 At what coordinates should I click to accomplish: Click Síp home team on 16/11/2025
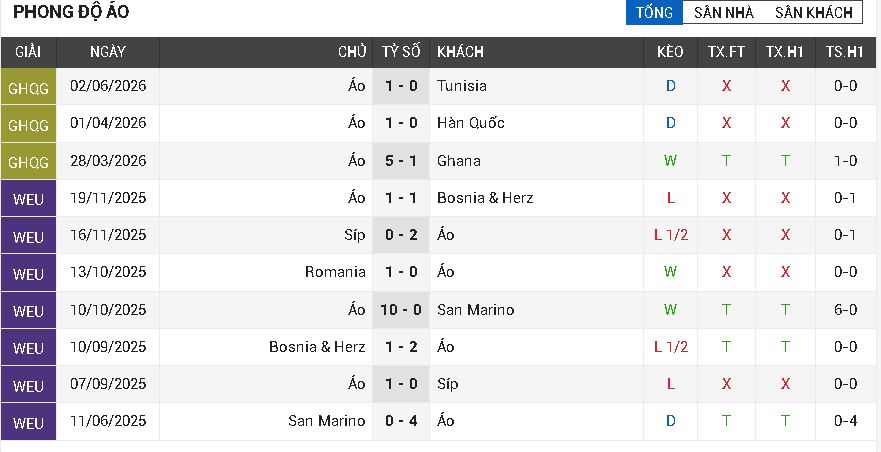click(x=355, y=235)
